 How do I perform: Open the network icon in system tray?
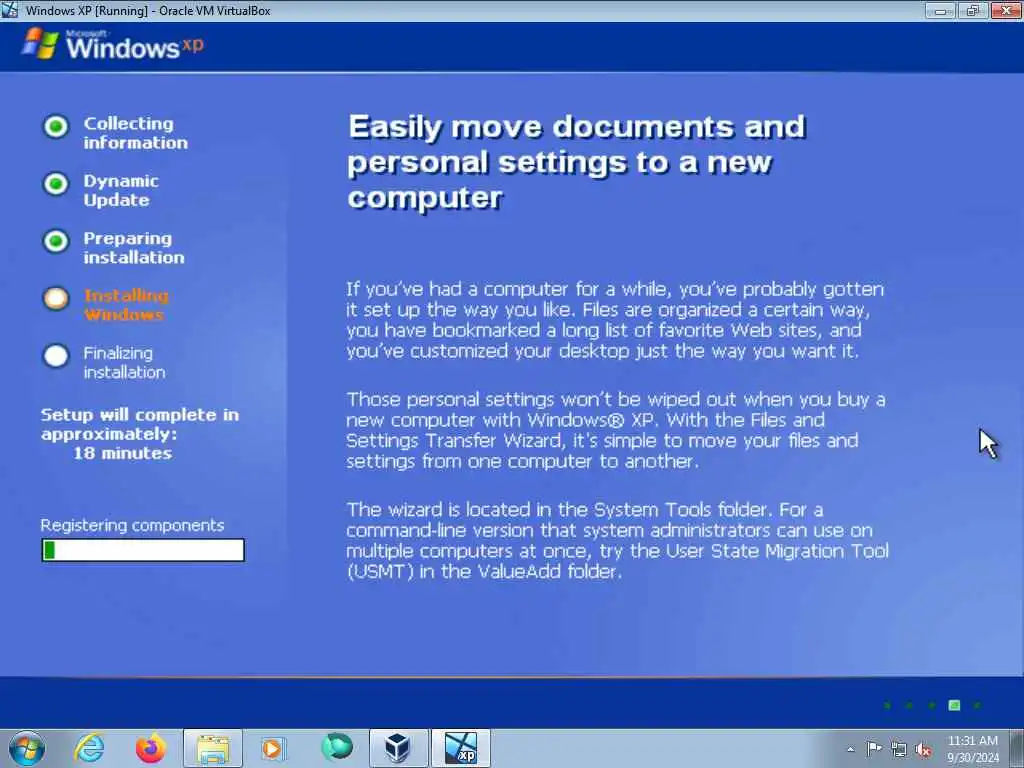click(x=899, y=750)
